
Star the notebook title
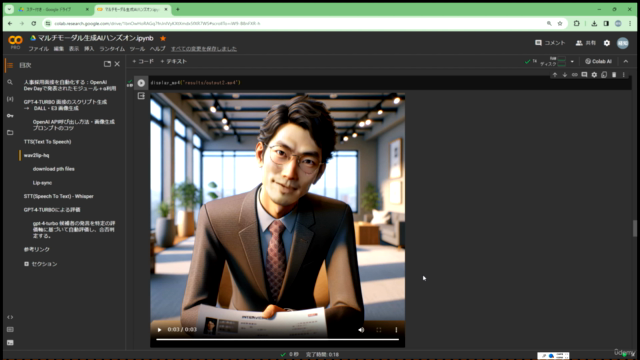(163, 38)
